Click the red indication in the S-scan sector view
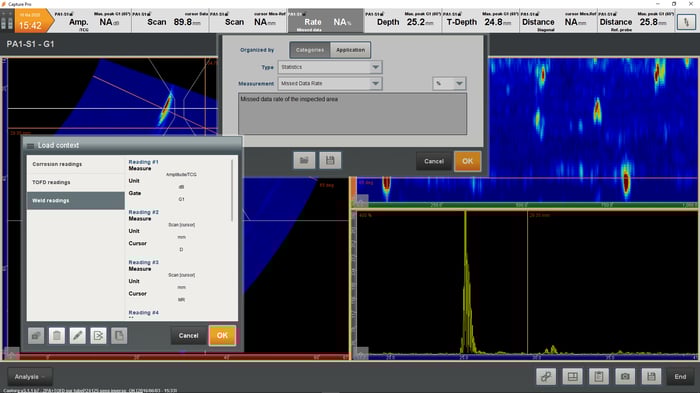The width and height of the screenshot is (700, 393). (x=166, y=109)
